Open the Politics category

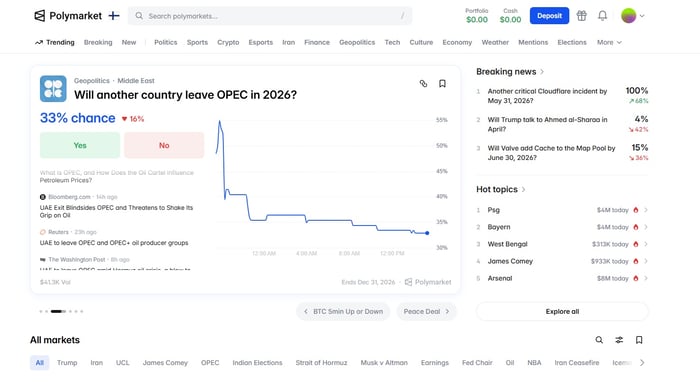tap(166, 42)
